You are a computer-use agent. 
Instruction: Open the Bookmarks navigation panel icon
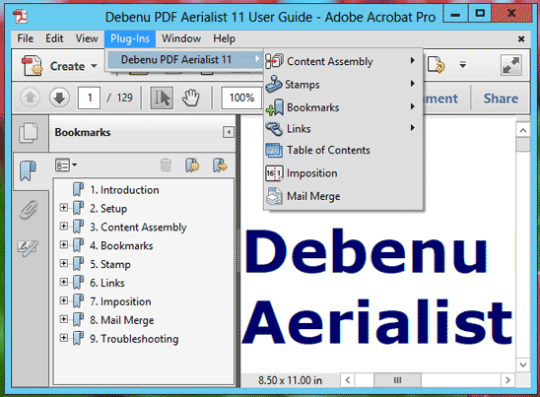click(x=28, y=171)
